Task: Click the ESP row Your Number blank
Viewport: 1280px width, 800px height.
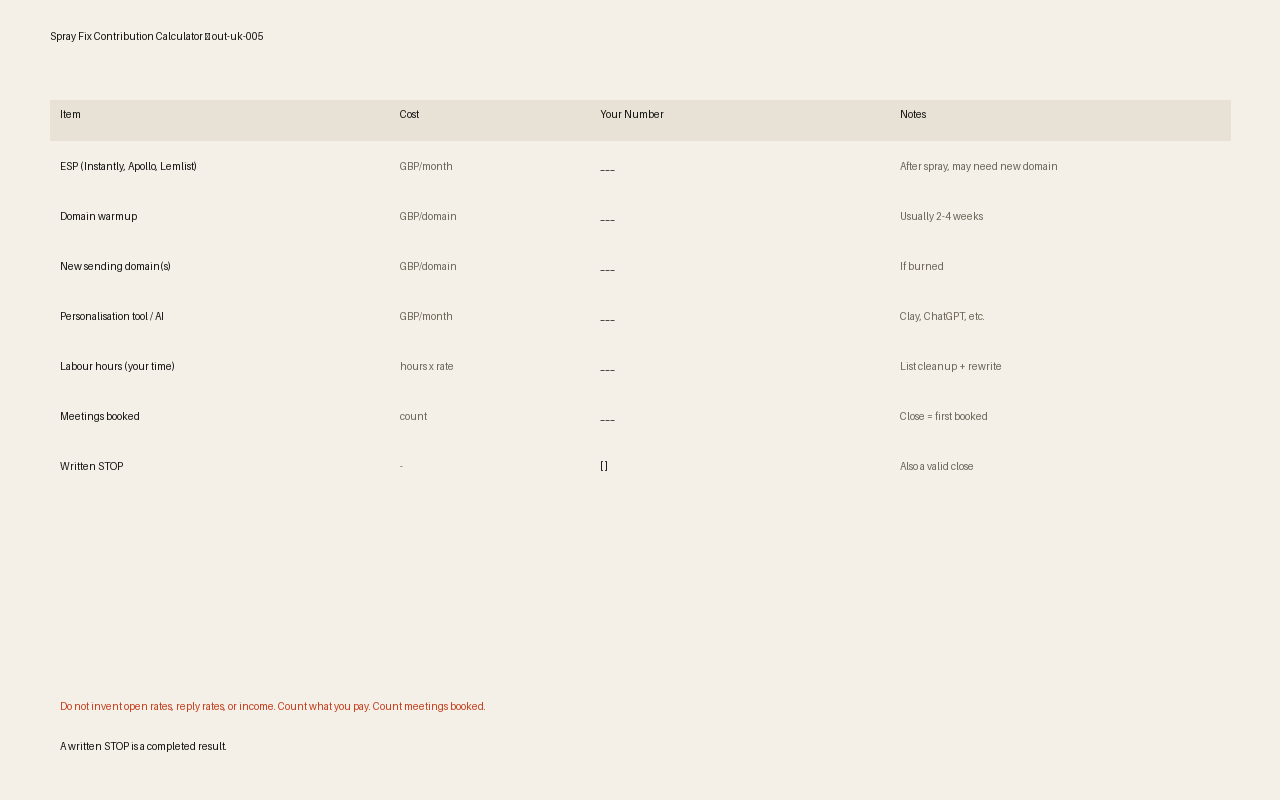Action: (607, 167)
